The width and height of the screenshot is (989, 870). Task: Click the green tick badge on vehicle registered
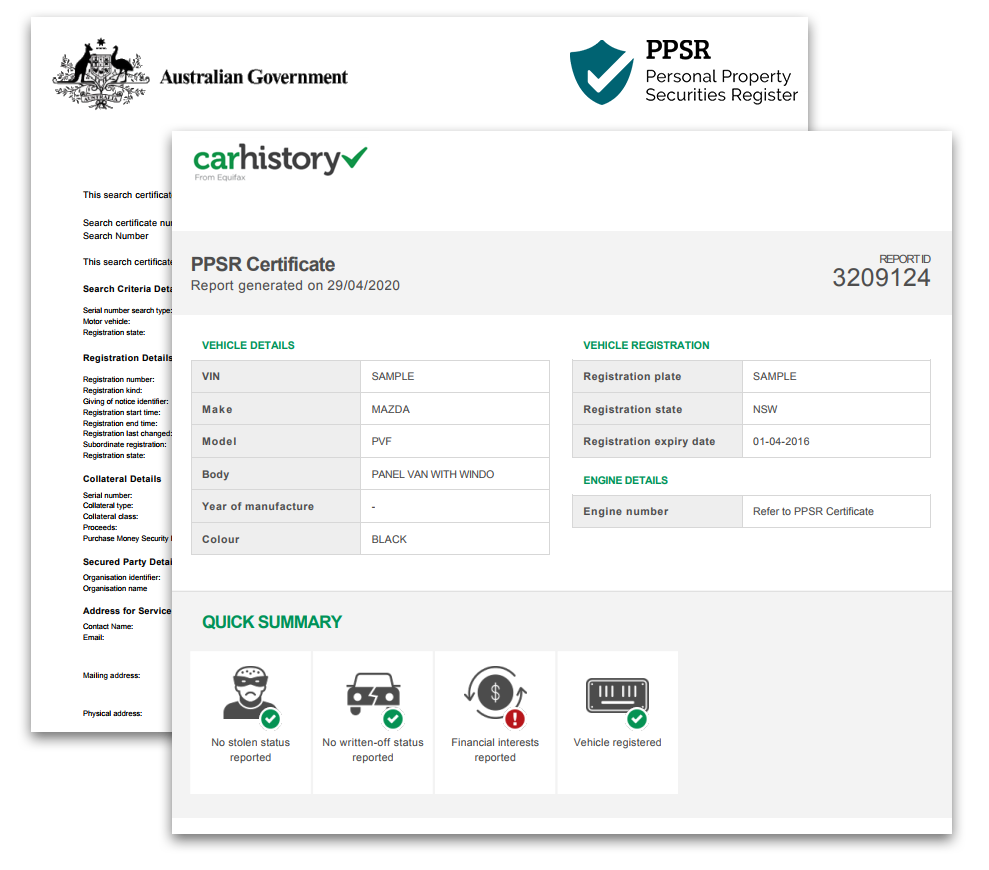(636, 718)
